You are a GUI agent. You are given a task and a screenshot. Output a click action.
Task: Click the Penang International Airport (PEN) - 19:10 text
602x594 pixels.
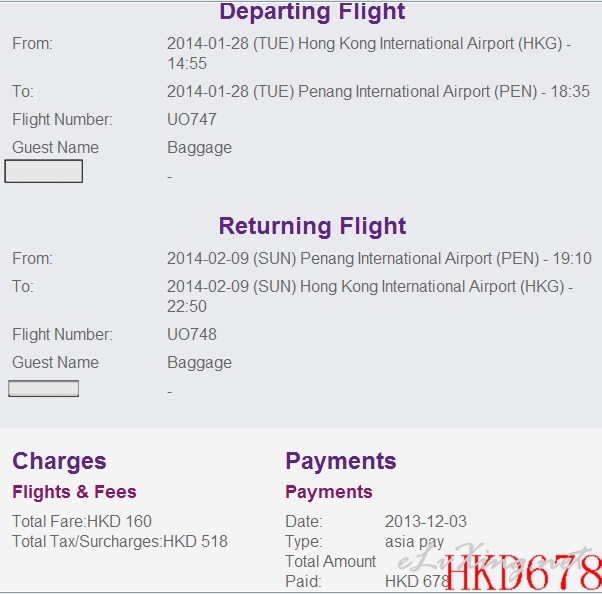point(446,258)
